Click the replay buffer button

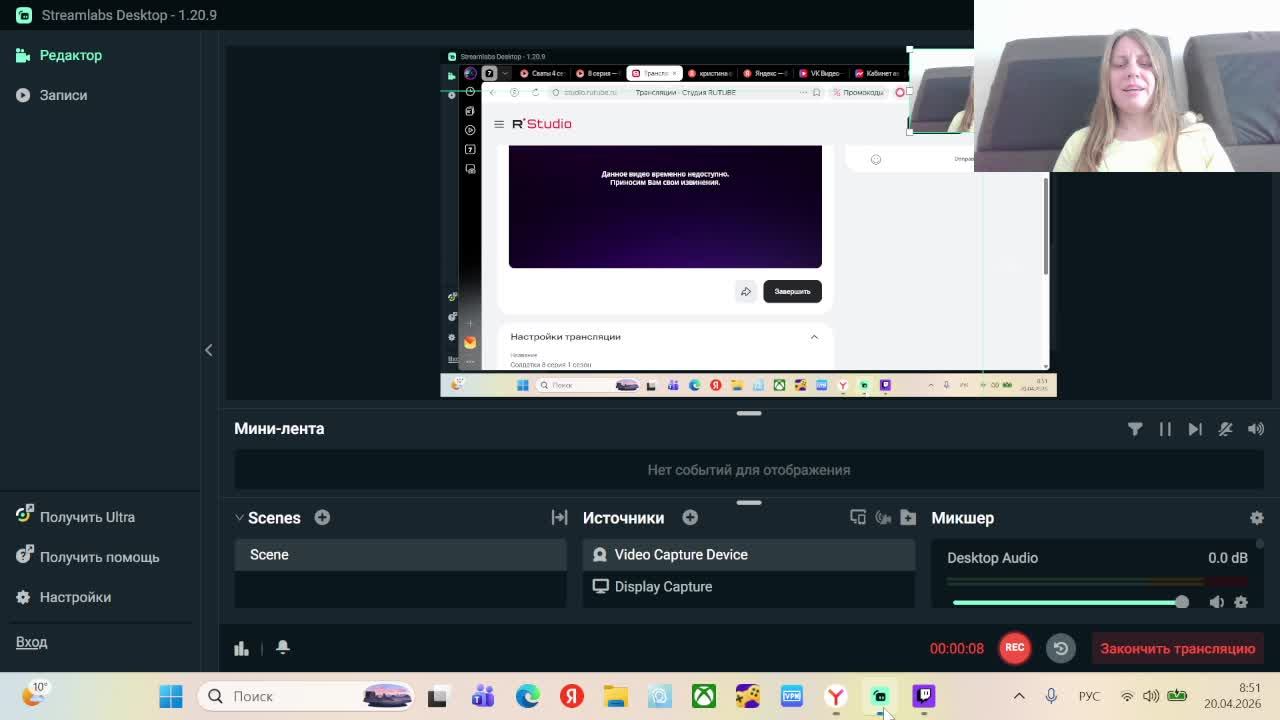1060,648
